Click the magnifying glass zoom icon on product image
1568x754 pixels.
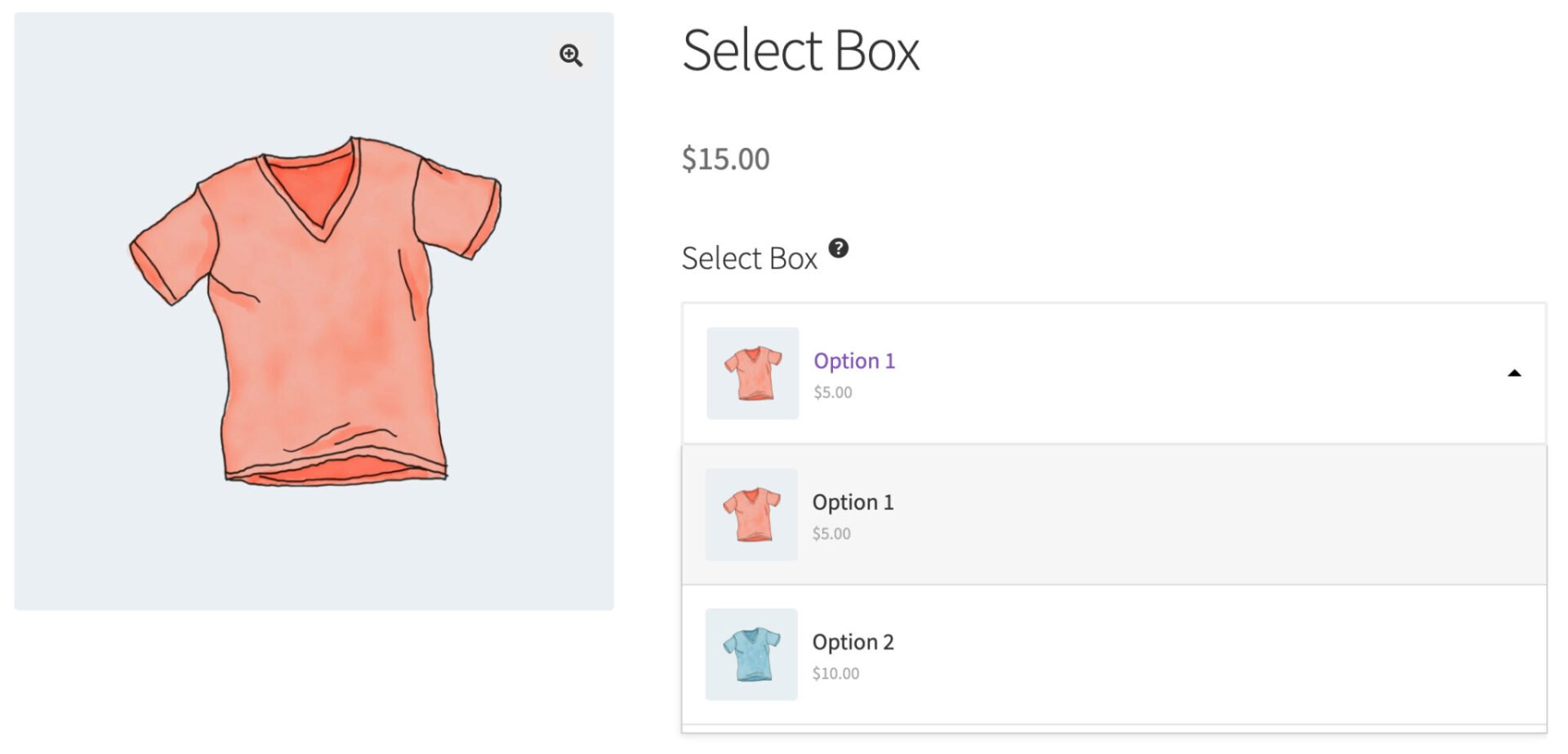coord(570,55)
